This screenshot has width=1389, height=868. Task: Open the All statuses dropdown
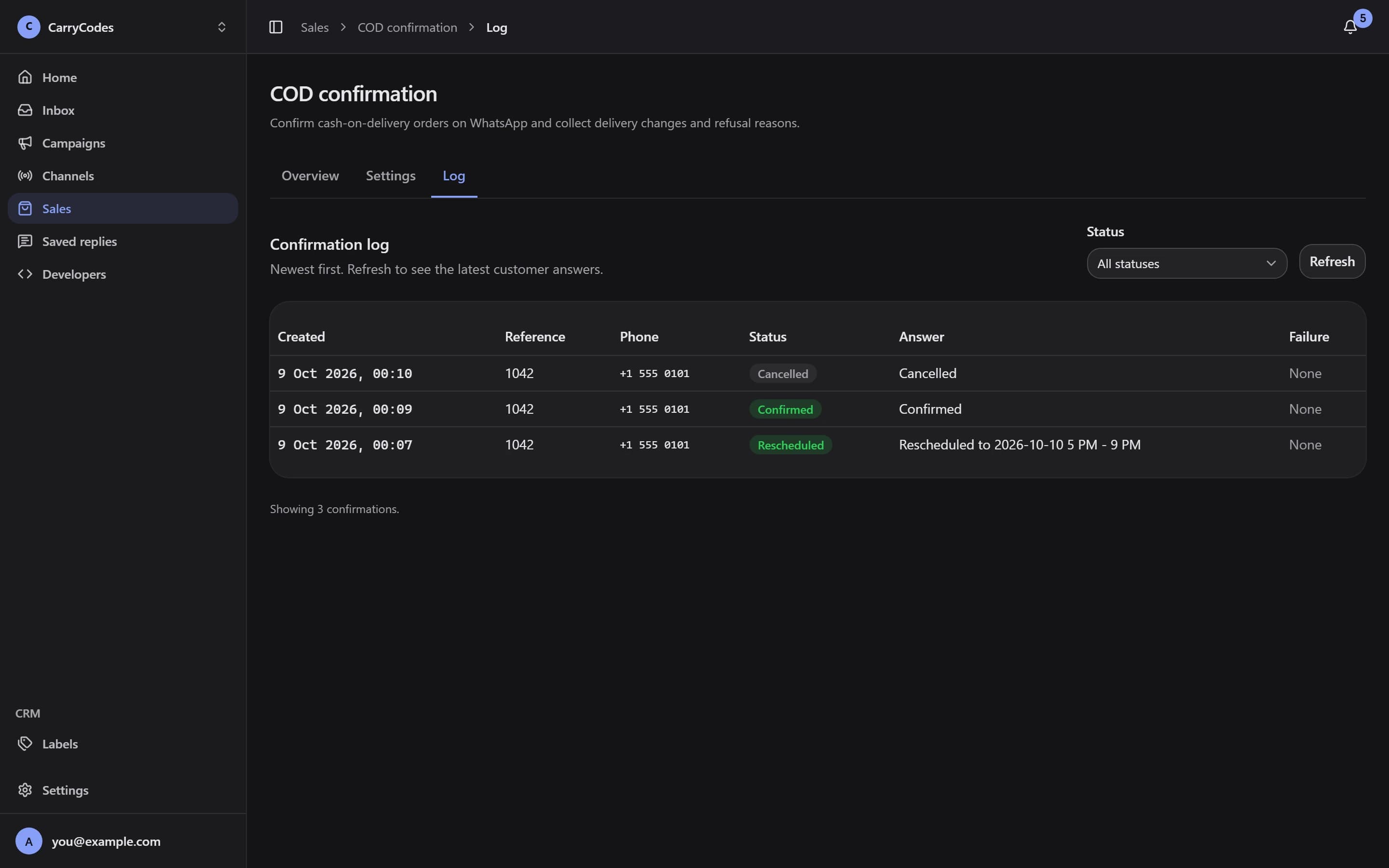click(x=1186, y=263)
